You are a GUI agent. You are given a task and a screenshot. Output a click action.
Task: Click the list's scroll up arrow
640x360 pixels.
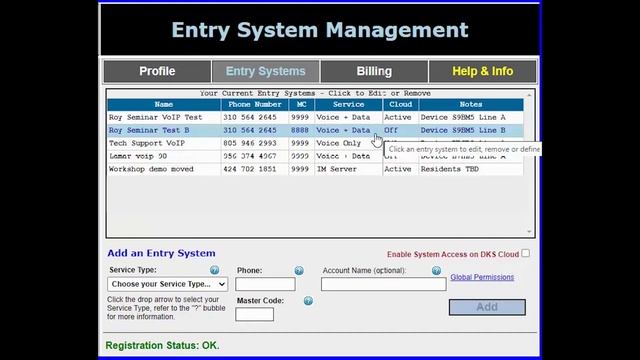click(529, 95)
